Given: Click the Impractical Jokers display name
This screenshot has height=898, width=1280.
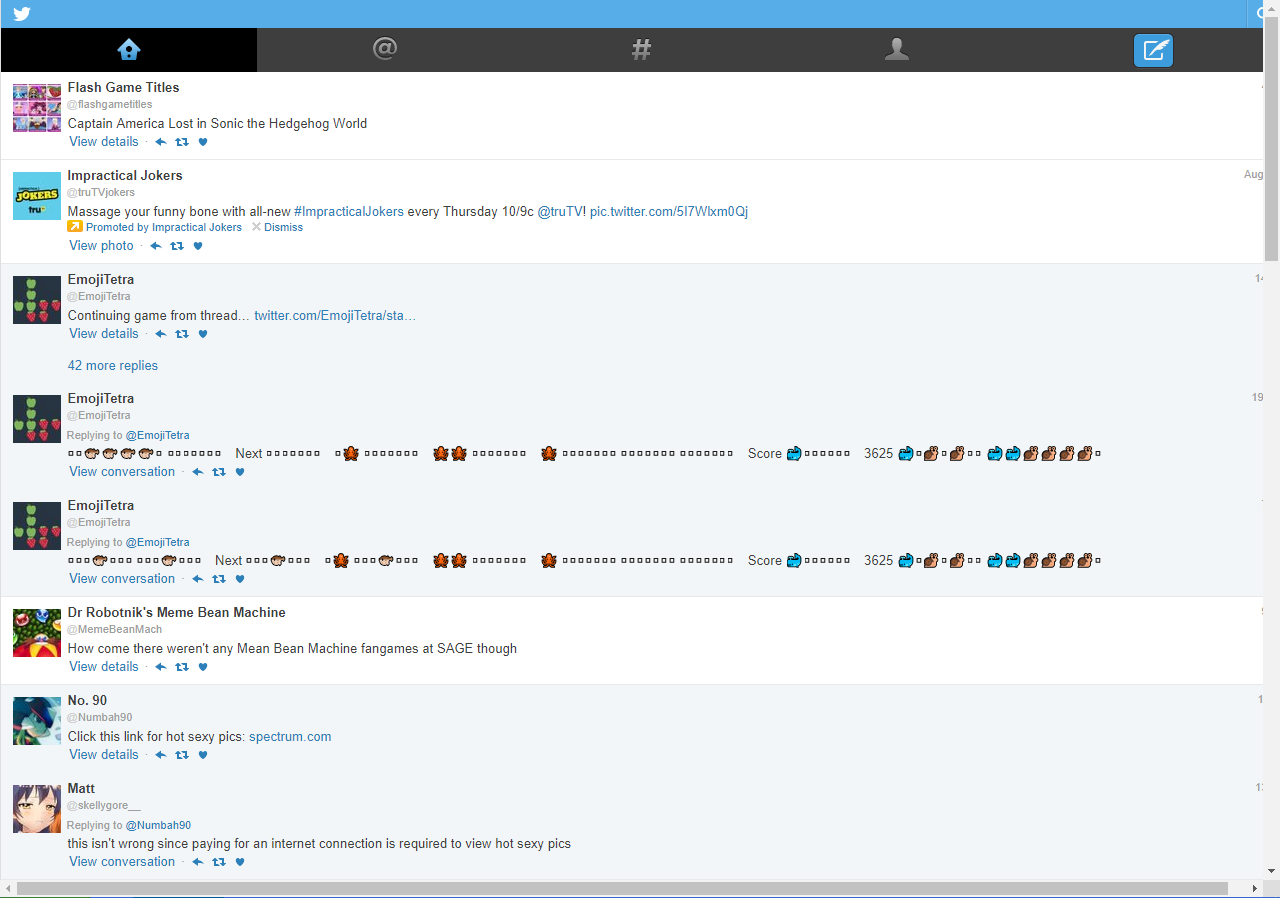Looking at the screenshot, I should coord(125,175).
